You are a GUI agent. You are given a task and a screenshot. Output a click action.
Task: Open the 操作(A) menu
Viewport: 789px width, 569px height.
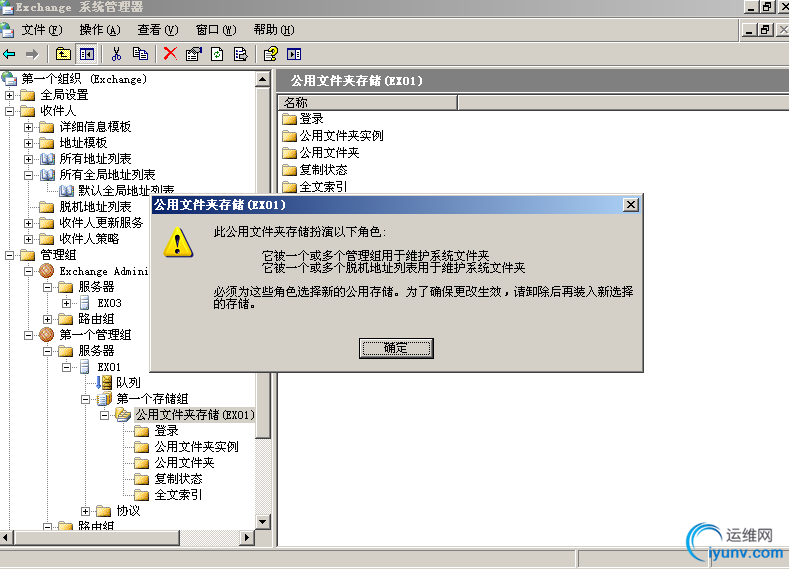(x=100, y=30)
